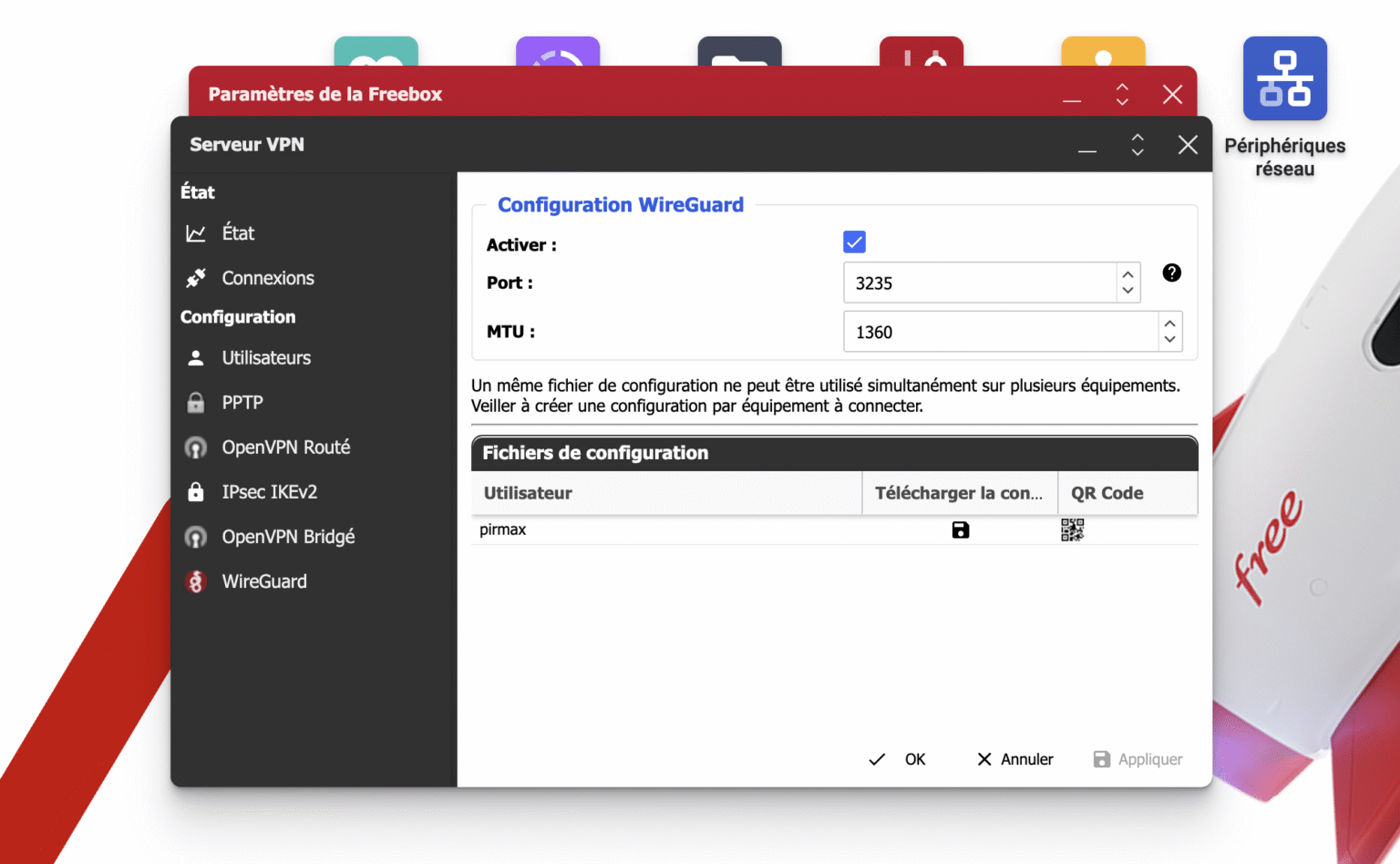Click into the Port input field
Image resolution: width=1400 pixels, height=864 pixels.
tap(980, 283)
